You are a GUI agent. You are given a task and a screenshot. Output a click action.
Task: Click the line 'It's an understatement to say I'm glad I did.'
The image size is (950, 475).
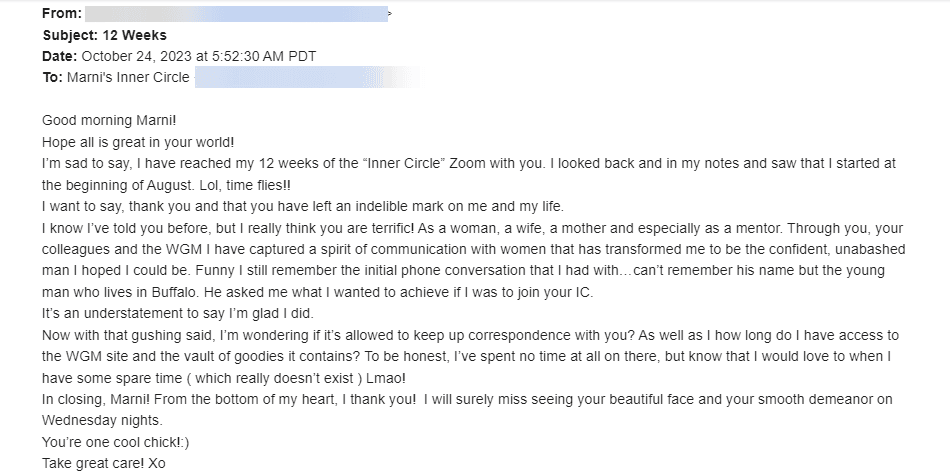coord(178,314)
